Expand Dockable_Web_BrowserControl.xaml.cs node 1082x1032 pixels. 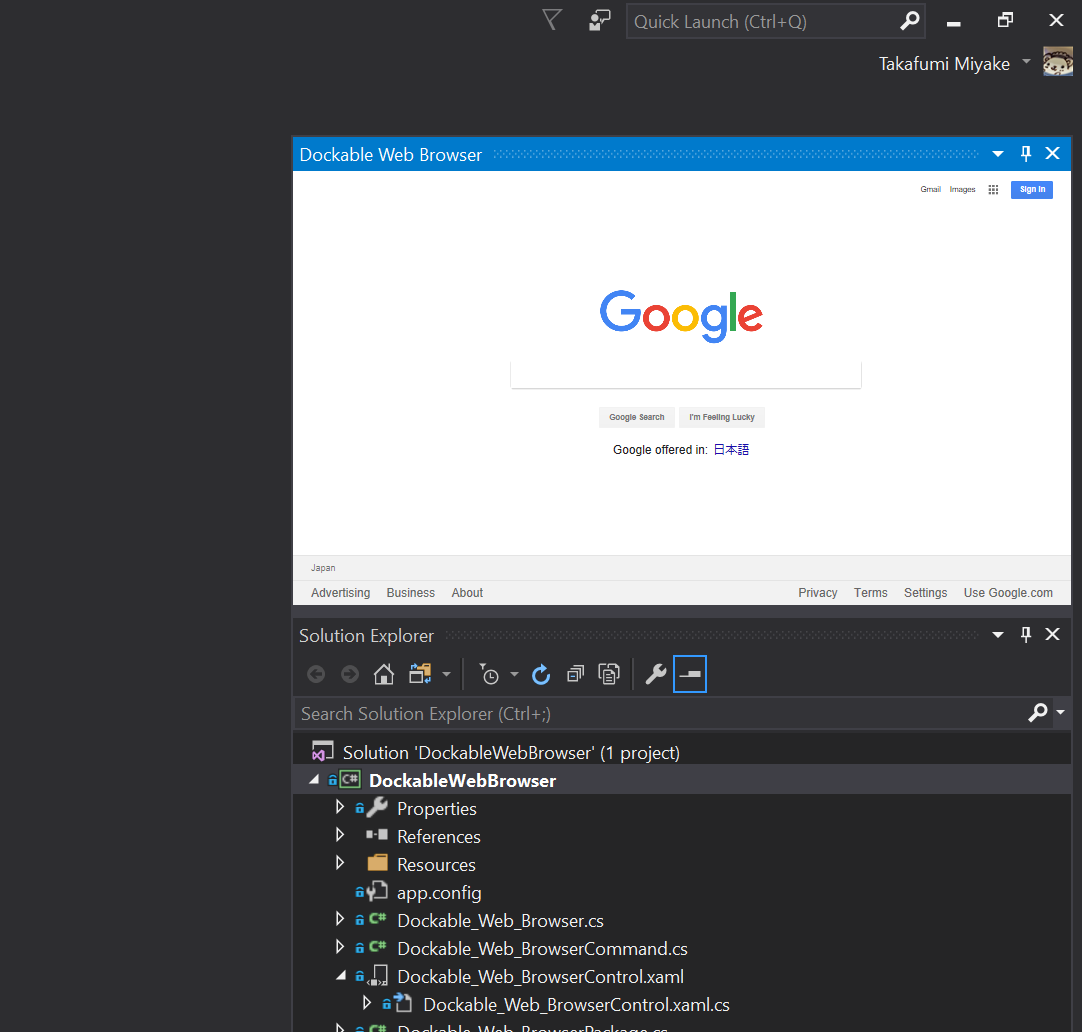(366, 1003)
